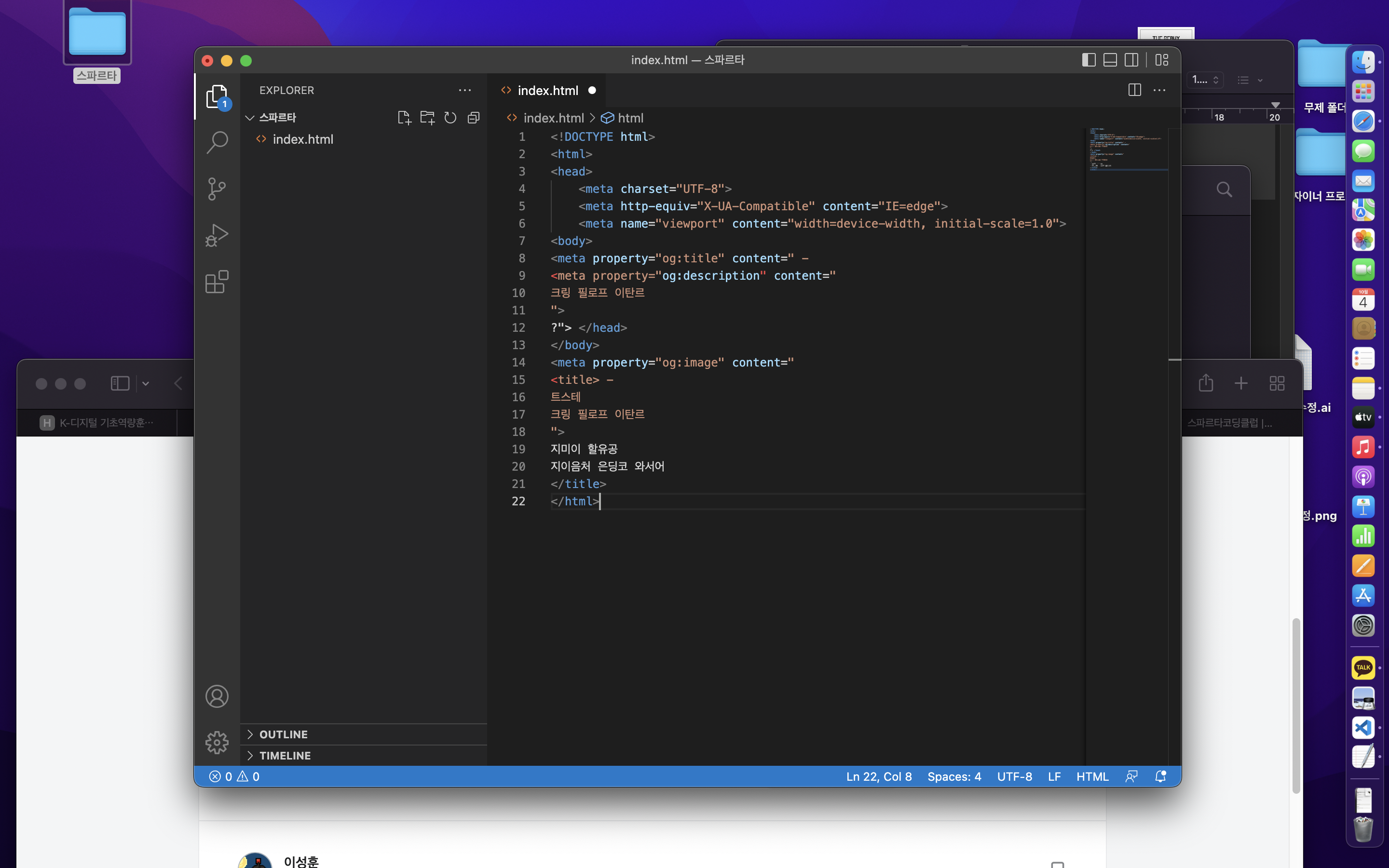Open the Manage gear menu

217,742
